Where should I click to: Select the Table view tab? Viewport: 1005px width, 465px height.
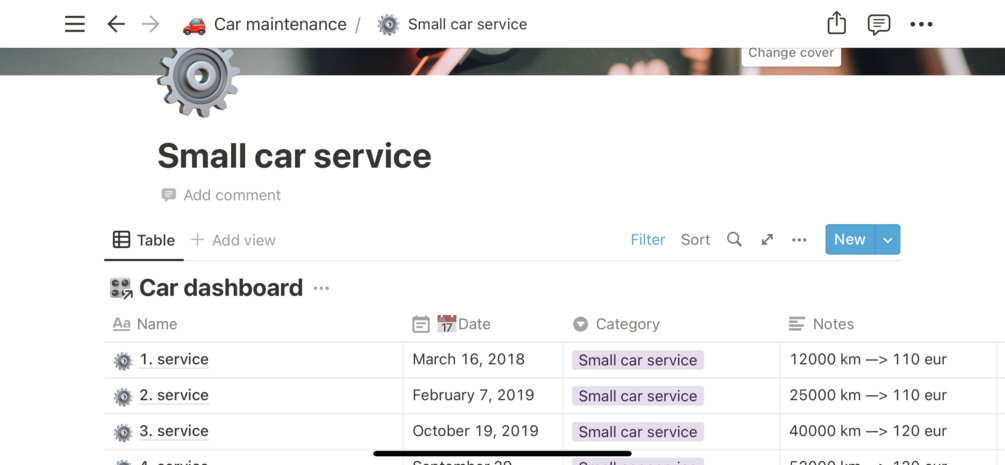tap(144, 240)
